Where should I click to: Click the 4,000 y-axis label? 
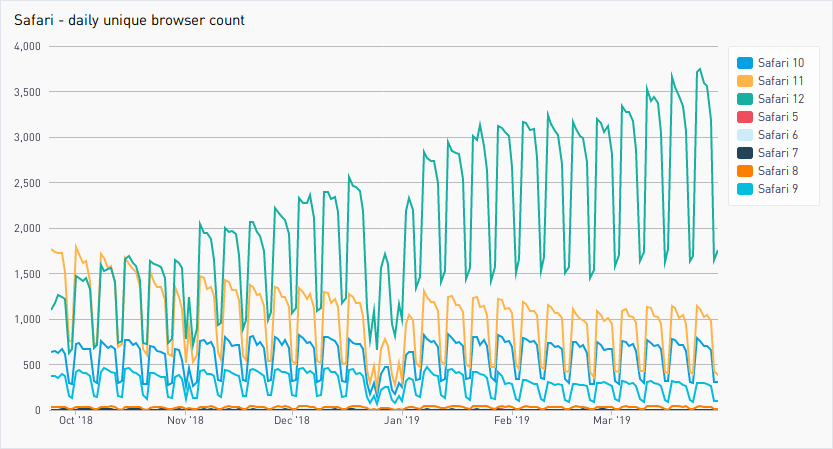click(x=28, y=47)
